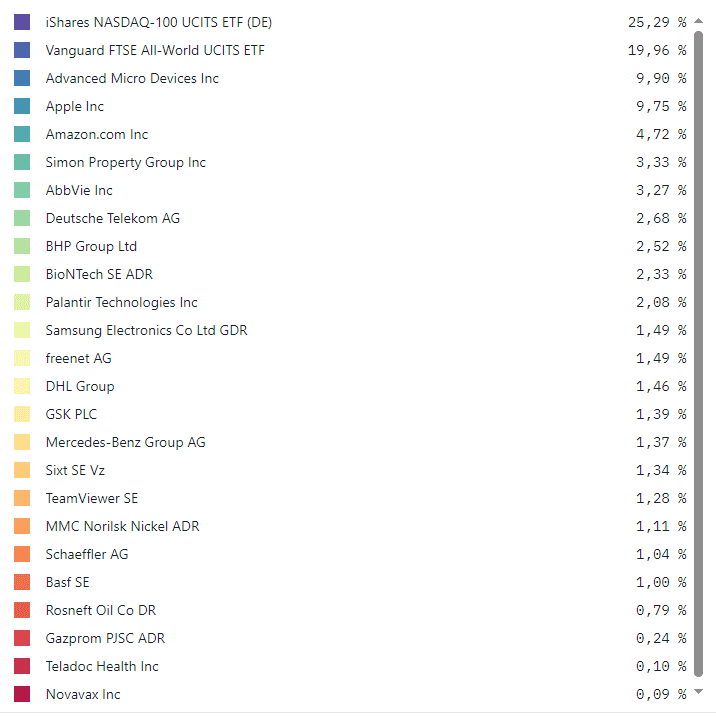Select the Amazon.com Inc label
The height and width of the screenshot is (716, 716).
97,134
